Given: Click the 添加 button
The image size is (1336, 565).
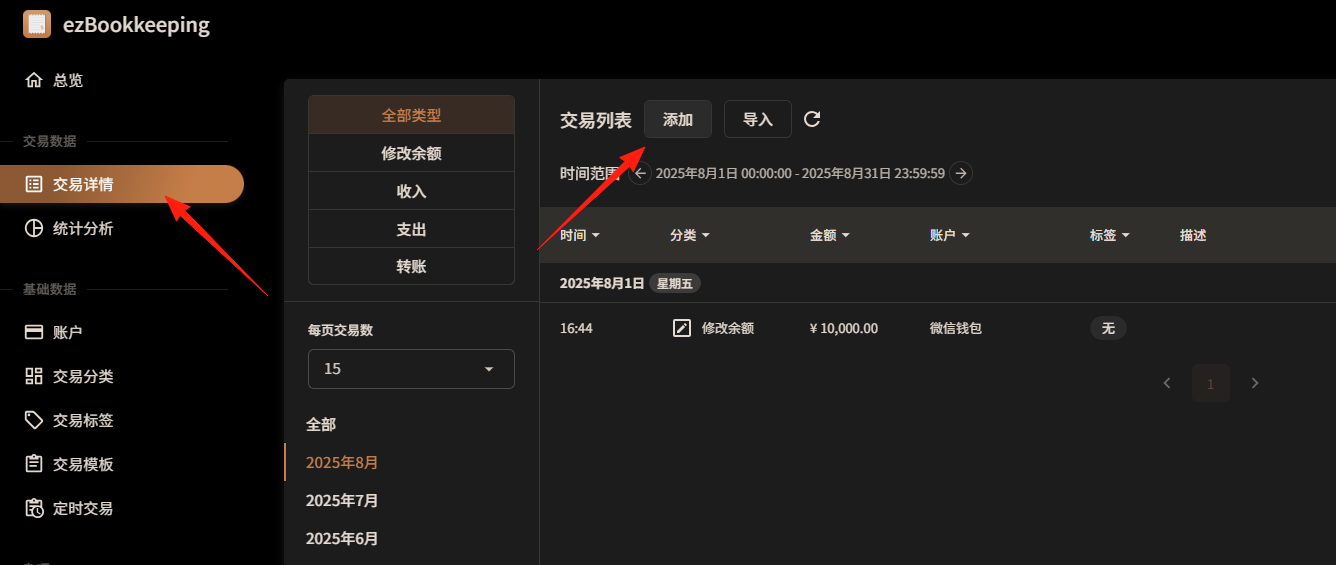Looking at the screenshot, I should click(678, 119).
